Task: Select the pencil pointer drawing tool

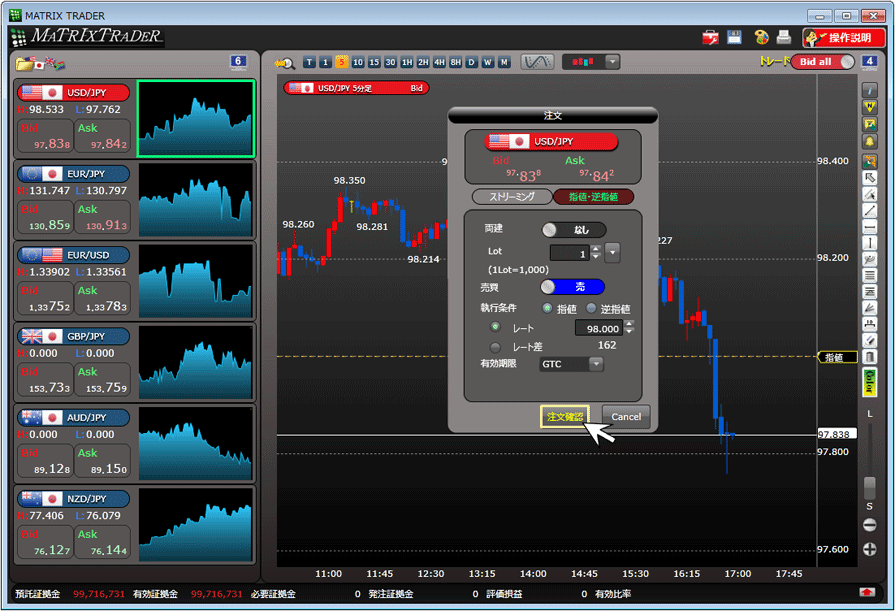Action: [x=869, y=195]
